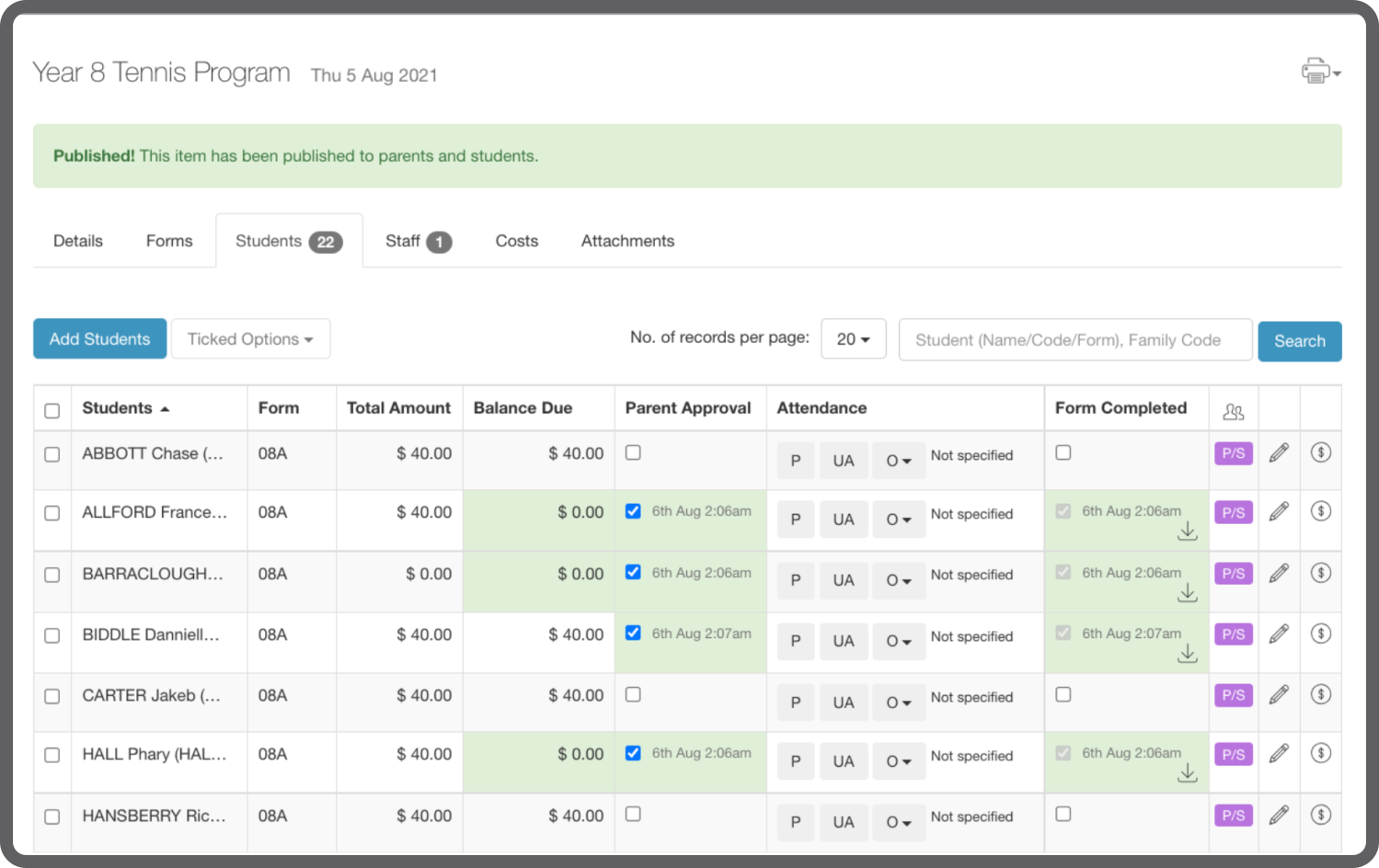
Task: Download BIDDLE Danniell's completed form
Action: click(x=1188, y=654)
